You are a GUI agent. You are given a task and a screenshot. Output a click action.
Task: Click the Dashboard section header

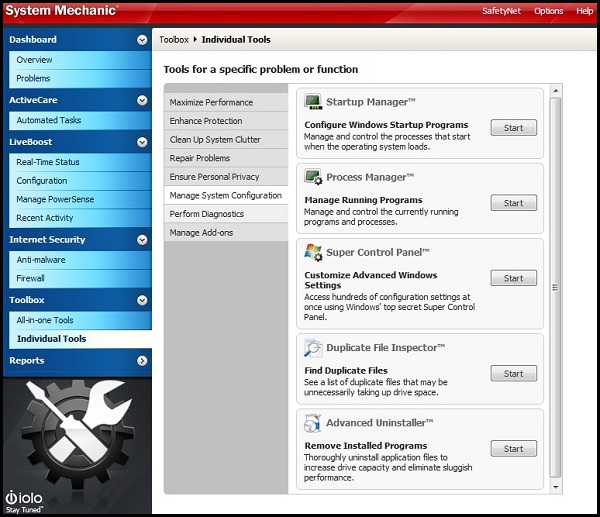(78, 40)
